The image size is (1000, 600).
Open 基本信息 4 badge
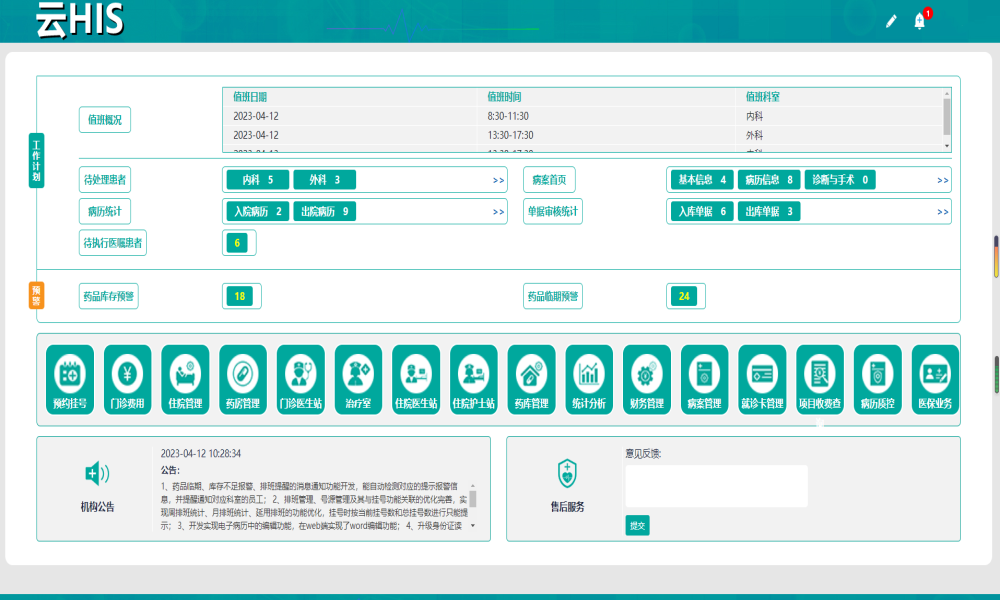(702, 180)
